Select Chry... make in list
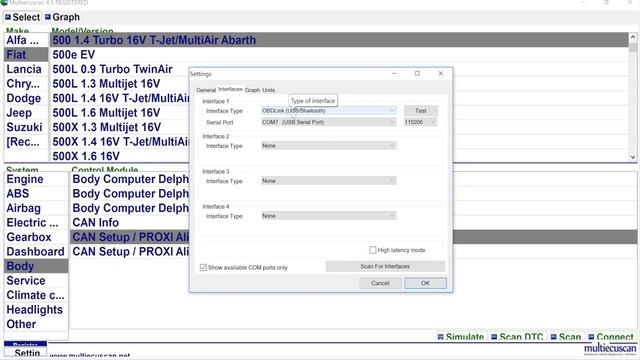 pyautogui.click(x=26, y=84)
